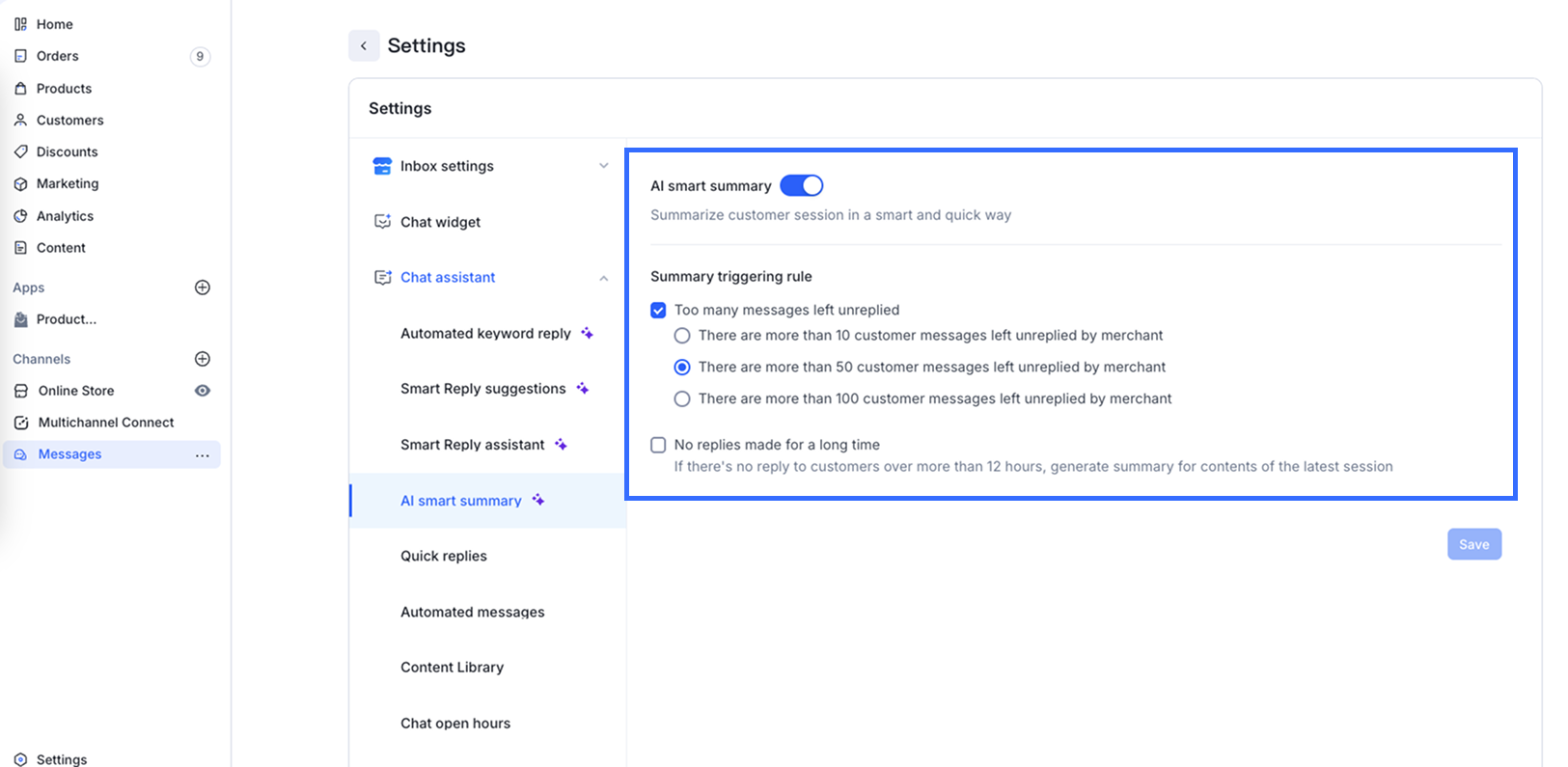The height and width of the screenshot is (767, 1568).
Task: Open the Quick replies settings tab
Action: 444,556
